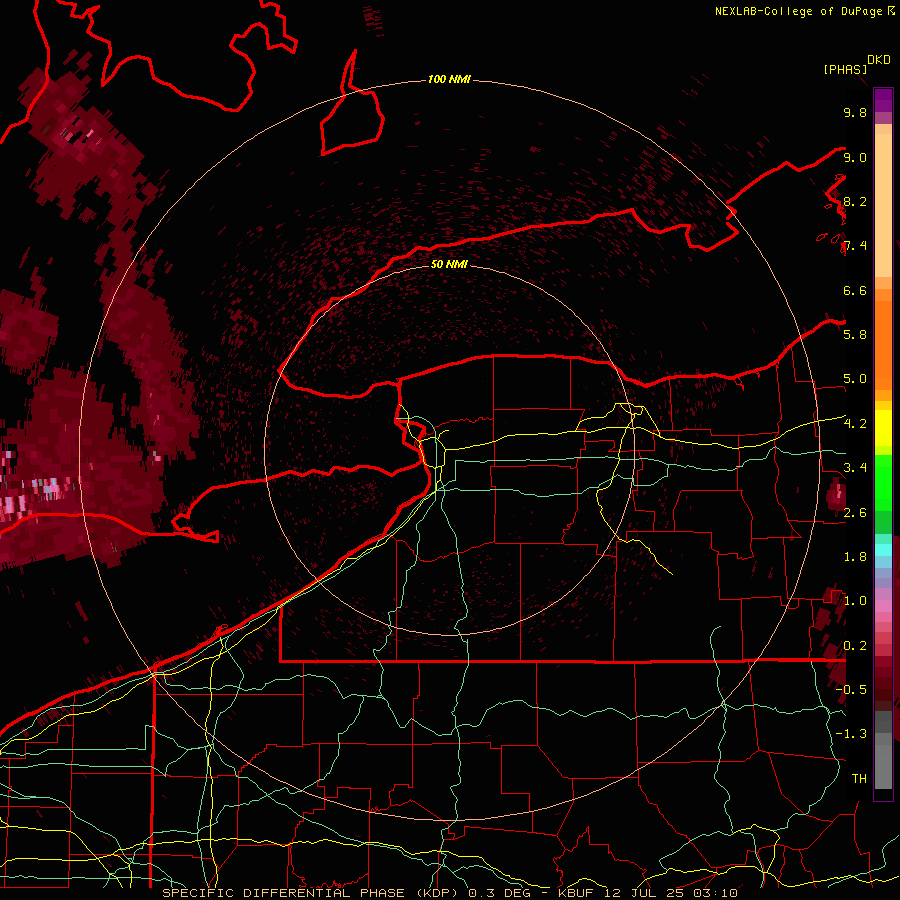
Task: Select the 5.0 value on the legend
Action: 855,379
